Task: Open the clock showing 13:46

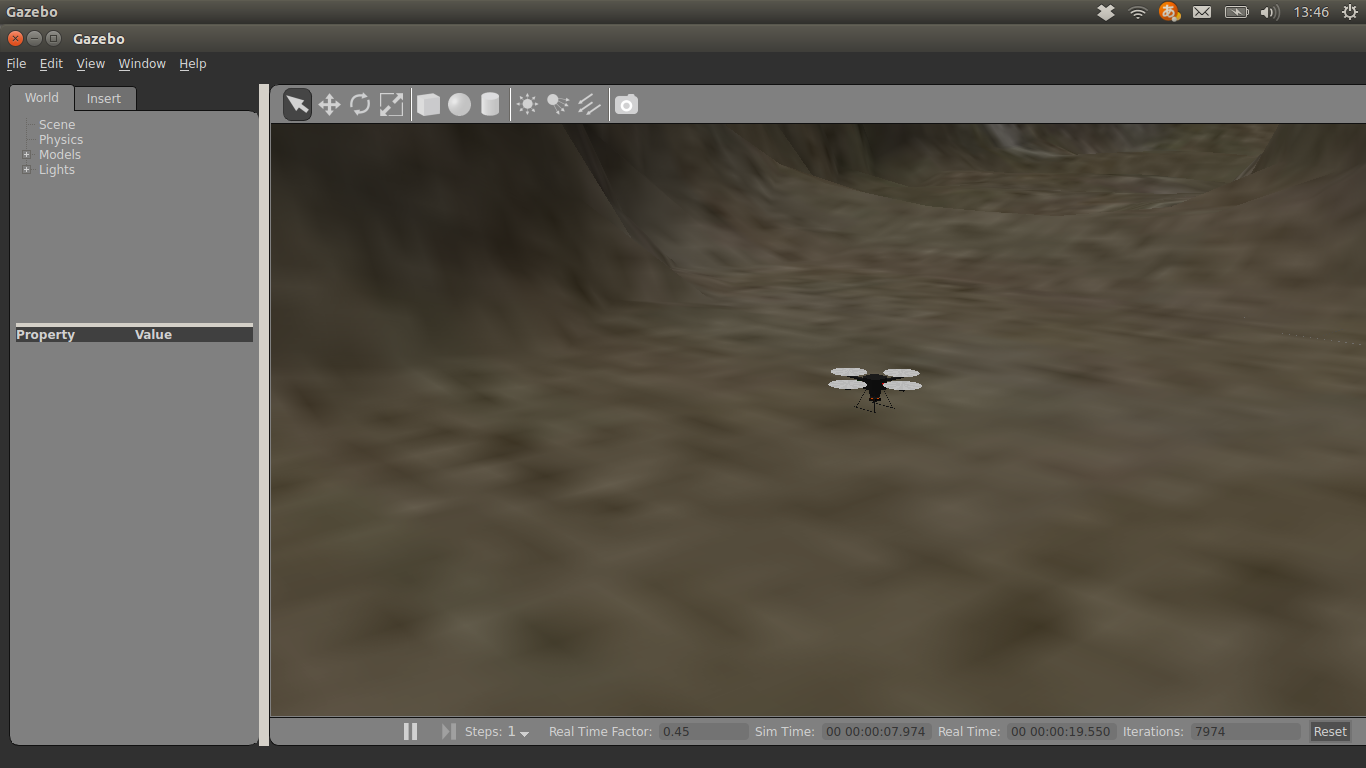Action: pyautogui.click(x=1311, y=12)
